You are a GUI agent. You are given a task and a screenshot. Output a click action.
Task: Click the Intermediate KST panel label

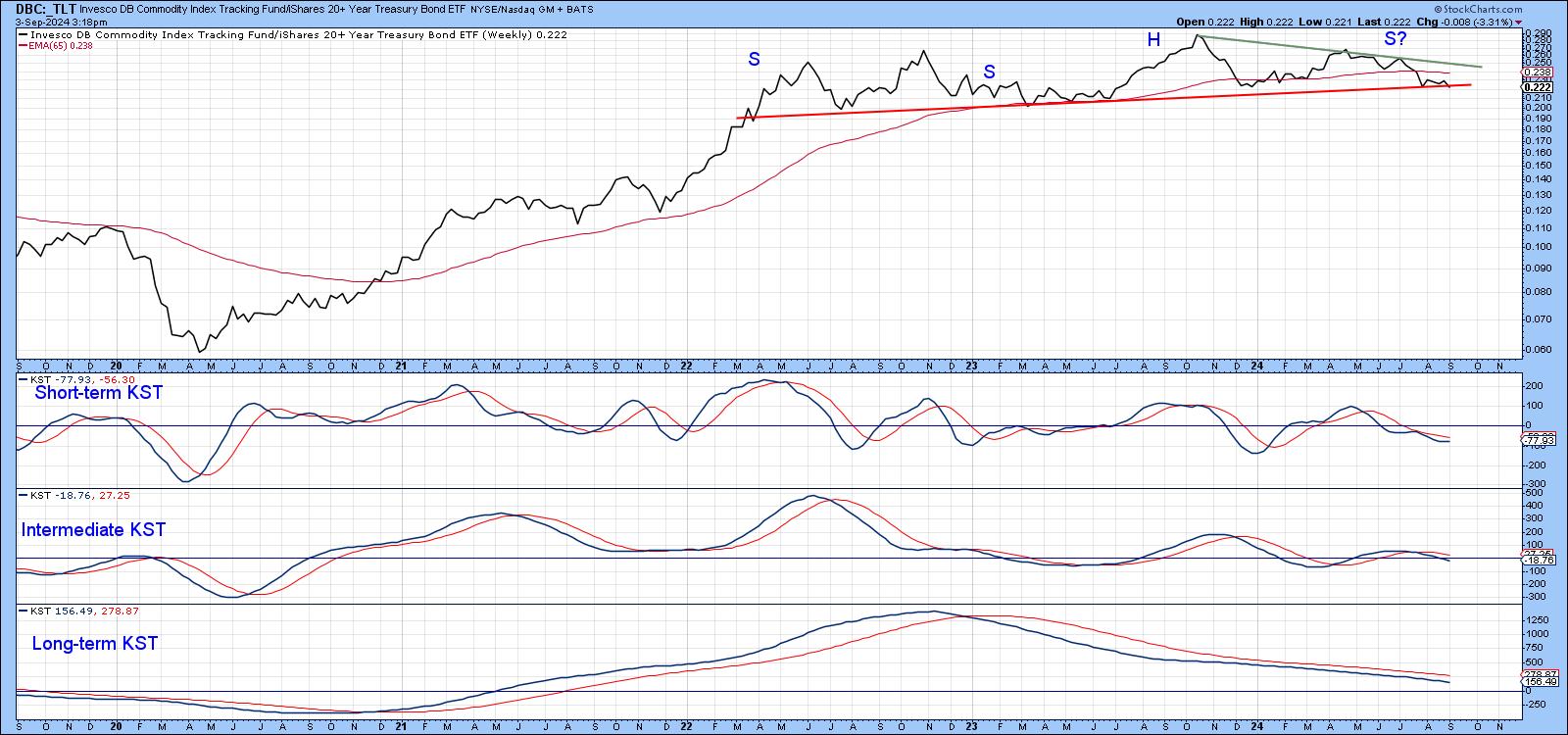coord(94,530)
